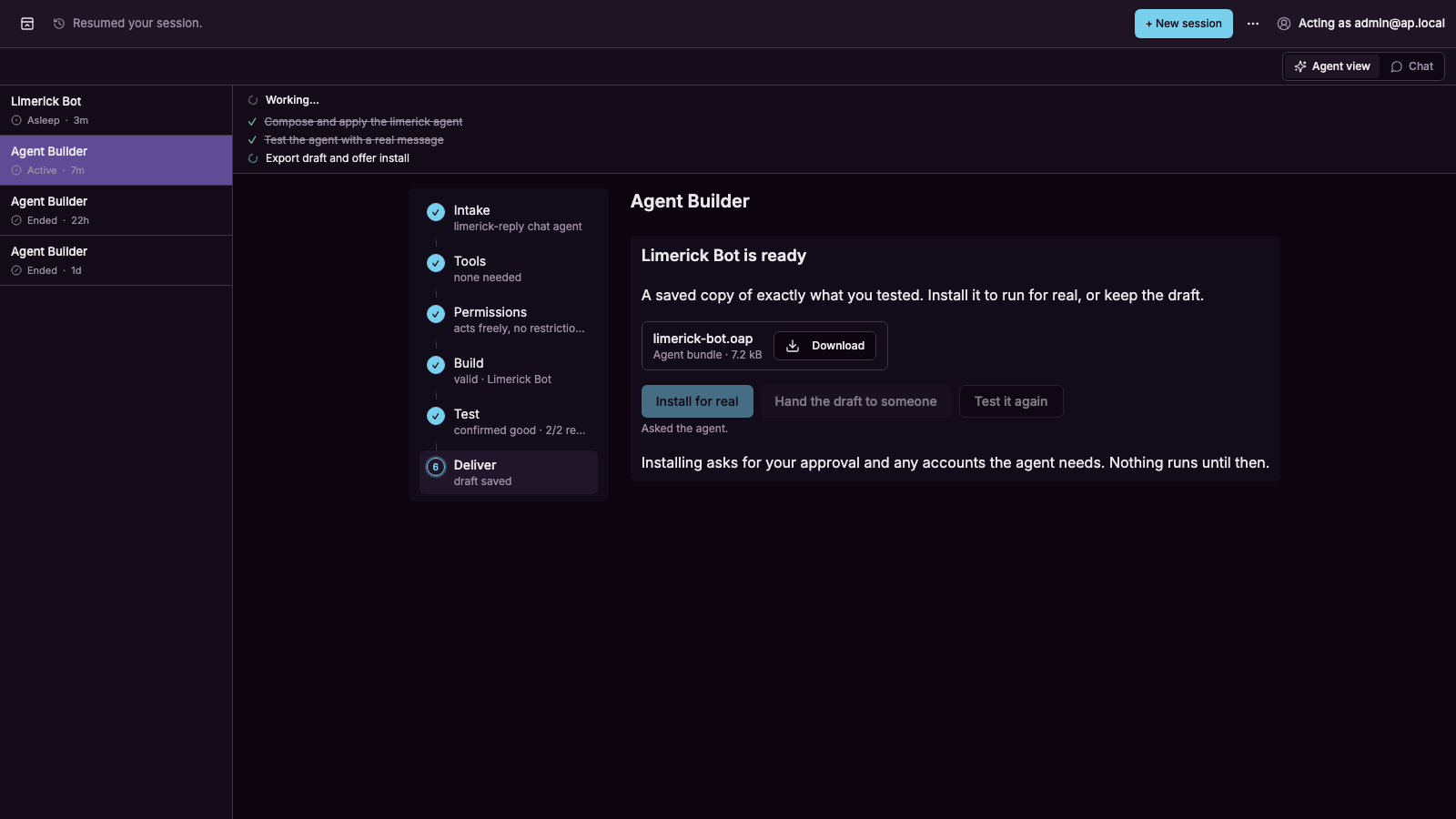Click the Permissions step checkmark icon

click(x=436, y=314)
